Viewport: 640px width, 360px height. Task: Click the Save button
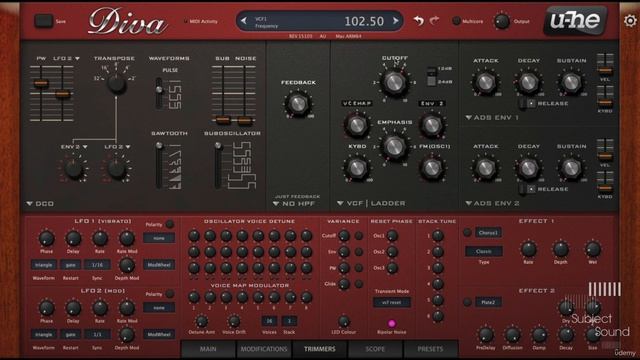(44, 21)
